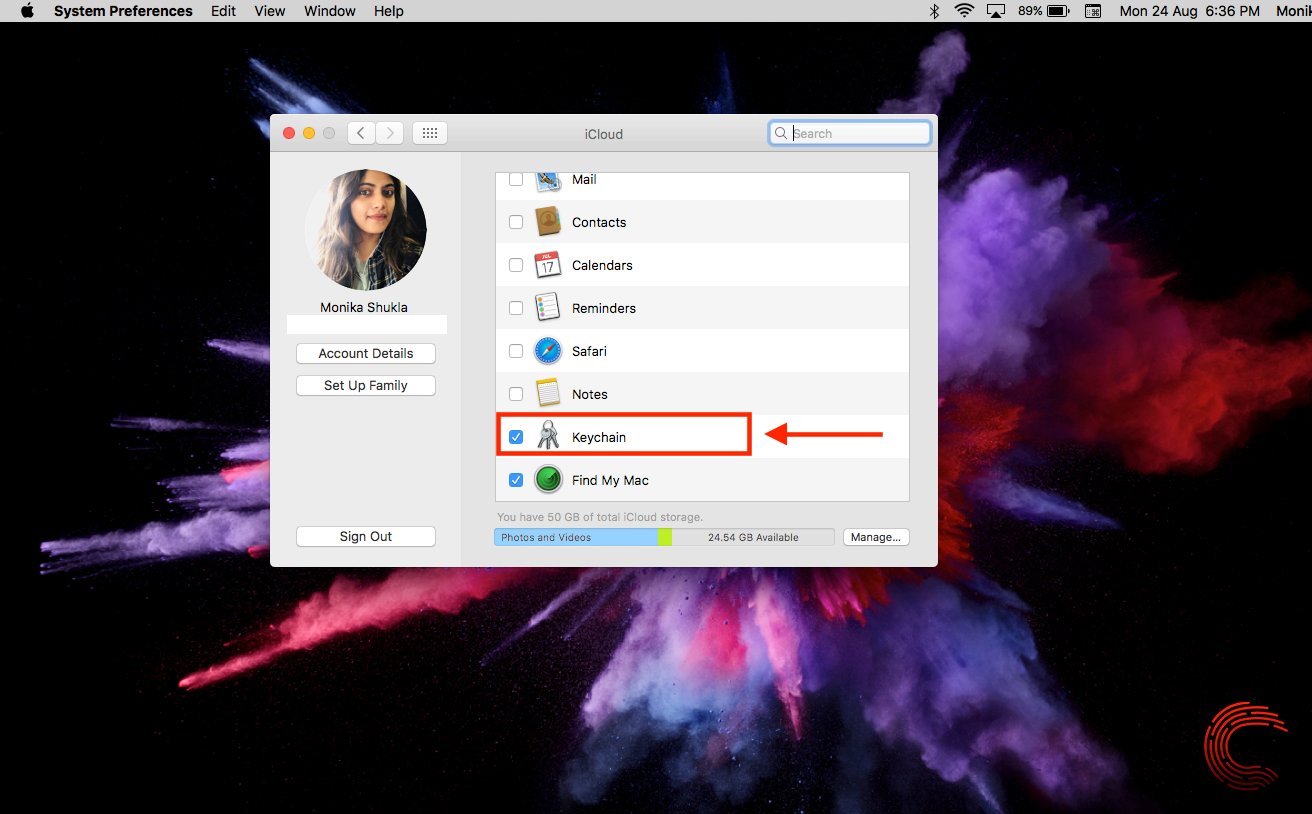Open Wi-Fi menu bar icon
The image size is (1312, 814).
964,11
